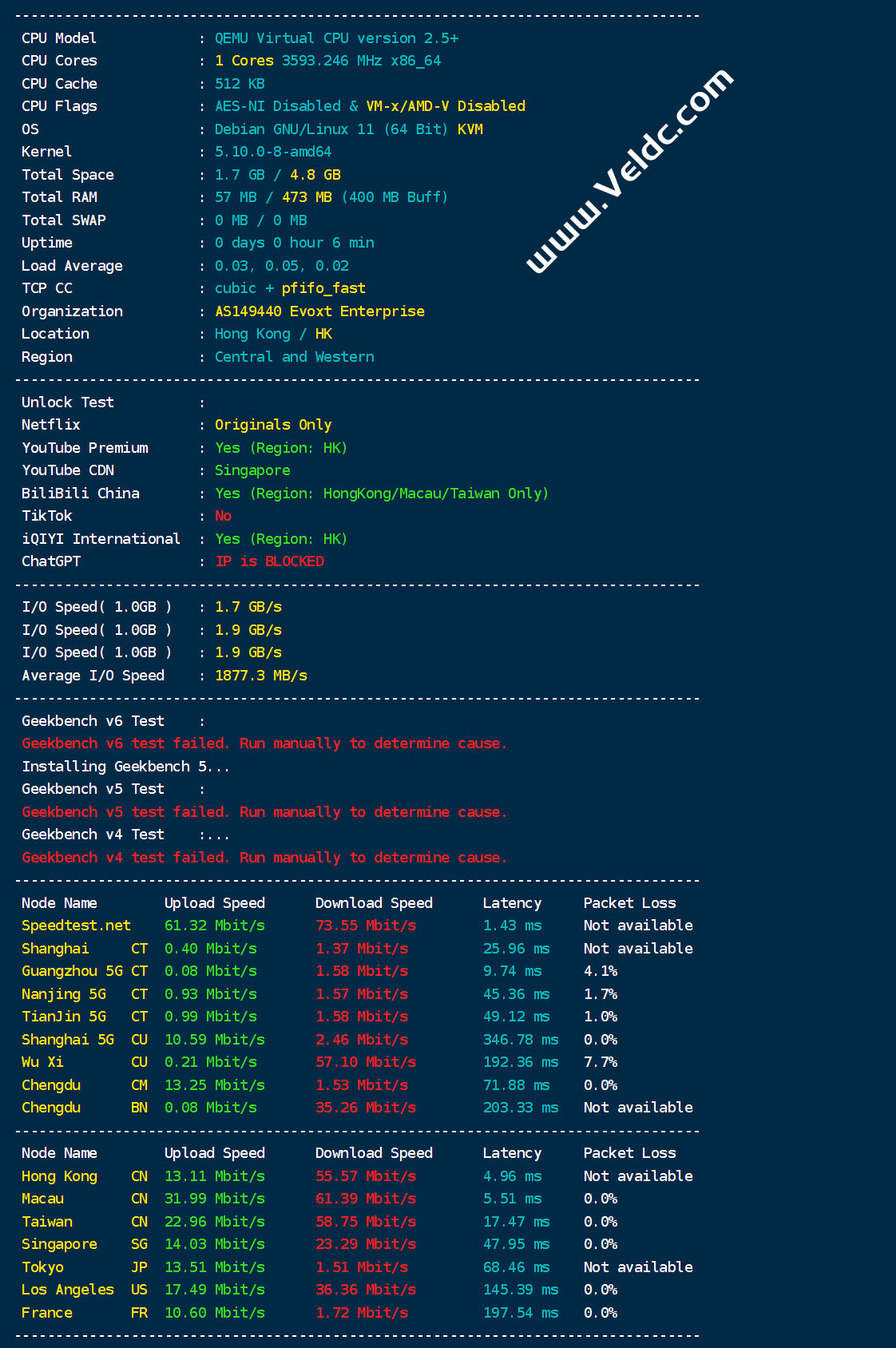The width and height of the screenshot is (896, 1348).
Task: Click the YouTube CDN Singapore value
Action: [252, 470]
